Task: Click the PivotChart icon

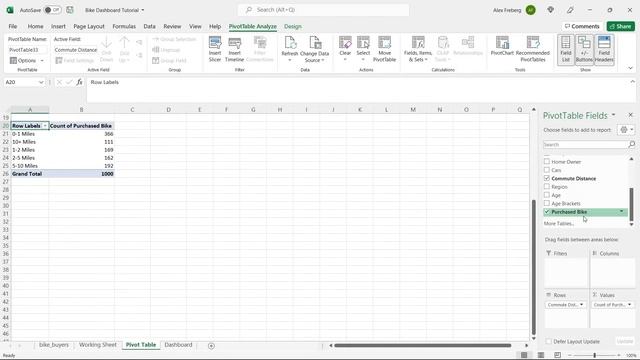Action: coord(502,46)
